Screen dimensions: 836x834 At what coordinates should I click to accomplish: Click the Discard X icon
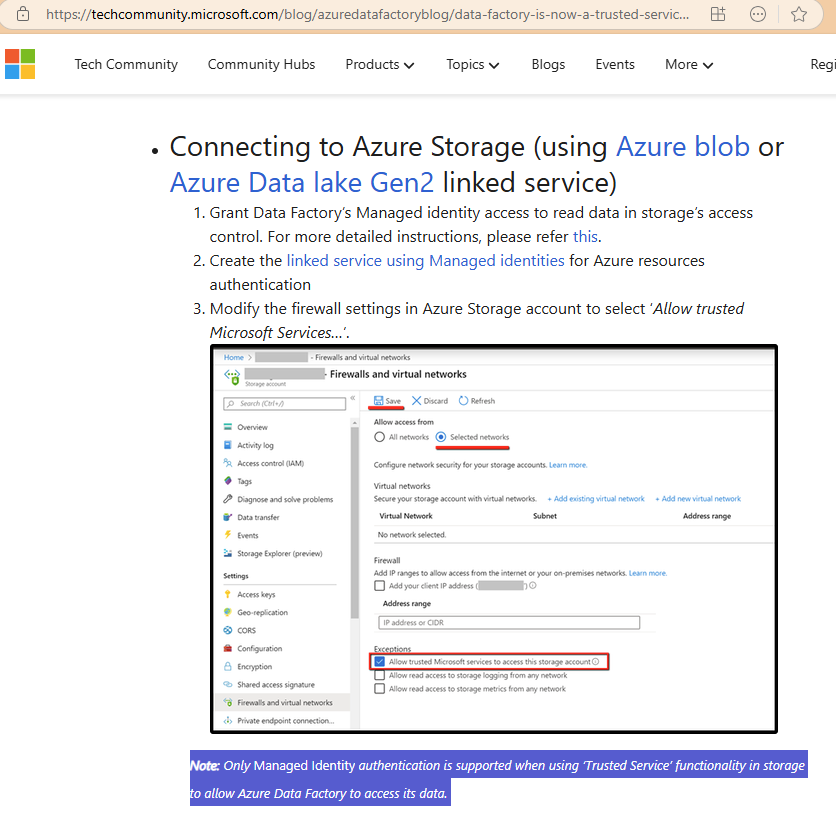tap(416, 400)
